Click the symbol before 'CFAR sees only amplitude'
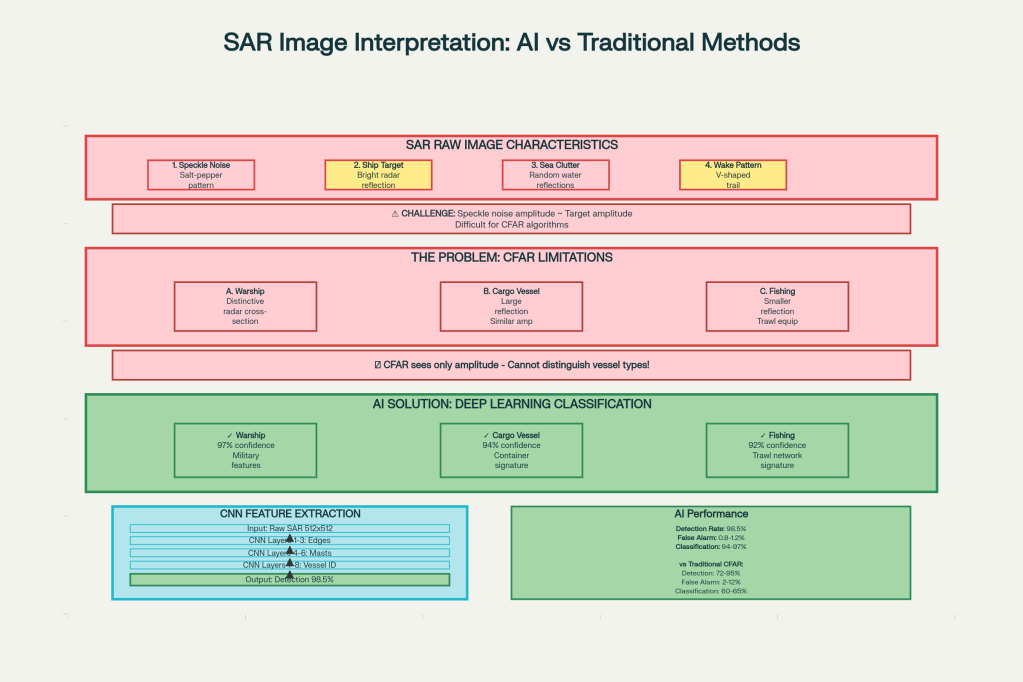 point(377,365)
